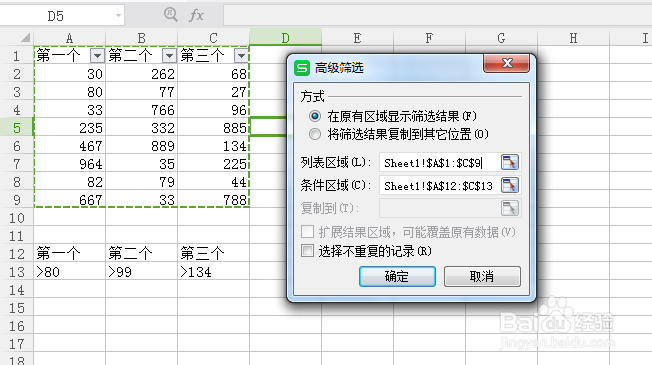The image size is (652, 365).
Task: Click cell containing 262
Action: (x=141, y=74)
